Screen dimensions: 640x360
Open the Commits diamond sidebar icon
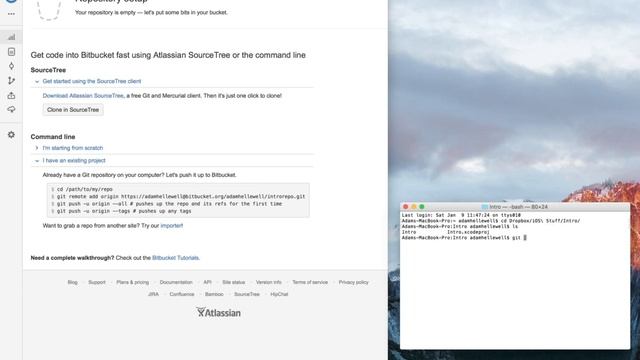pos(11,66)
